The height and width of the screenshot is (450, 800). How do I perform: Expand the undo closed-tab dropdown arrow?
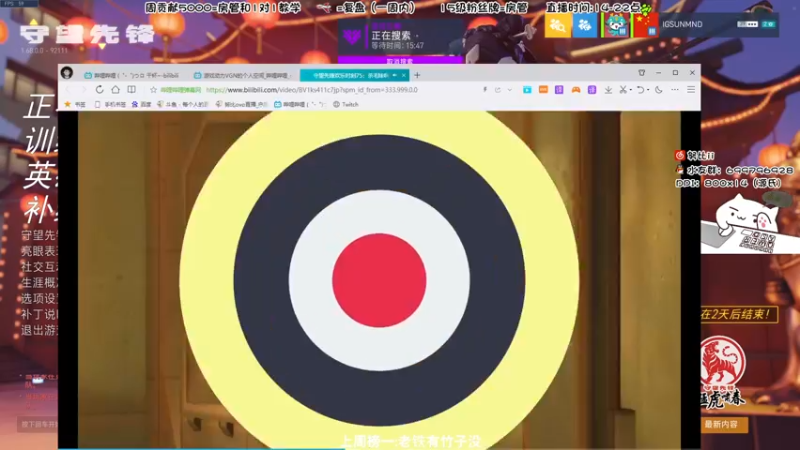click(x=648, y=90)
